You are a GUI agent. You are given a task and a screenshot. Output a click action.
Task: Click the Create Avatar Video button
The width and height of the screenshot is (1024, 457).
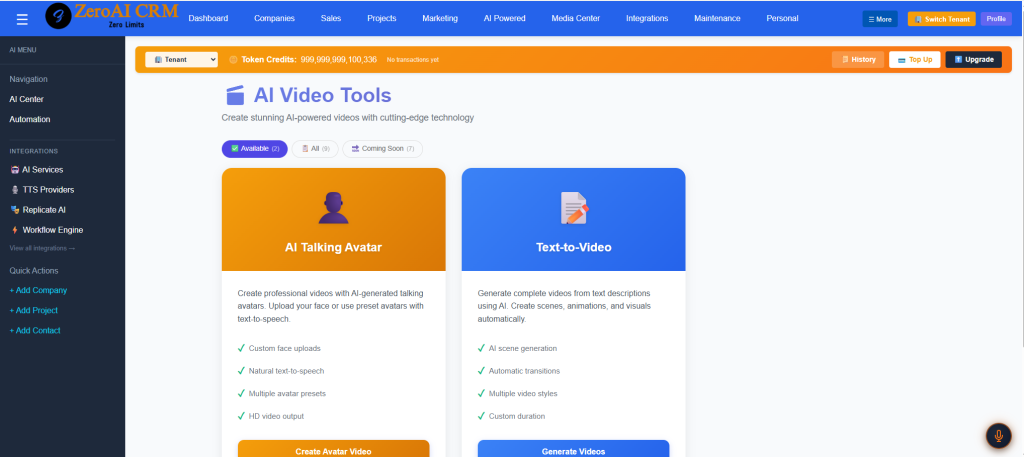(x=333, y=451)
